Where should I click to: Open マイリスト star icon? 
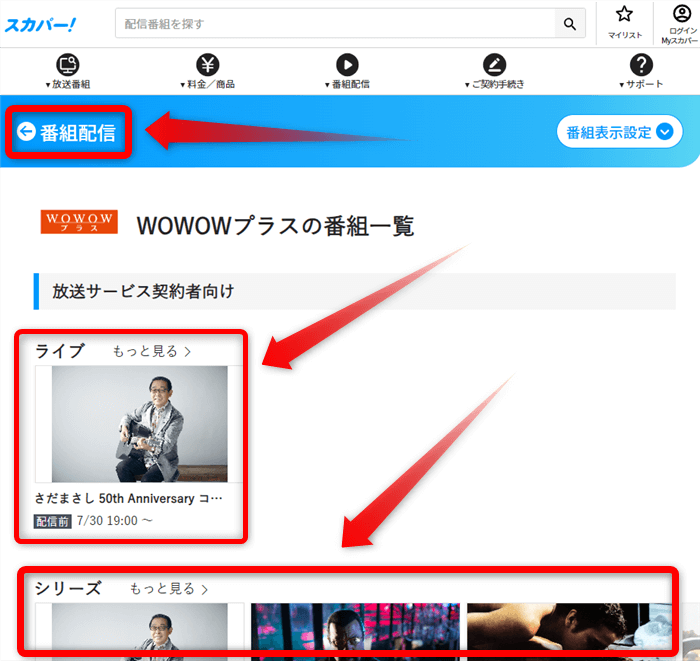pos(624,14)
